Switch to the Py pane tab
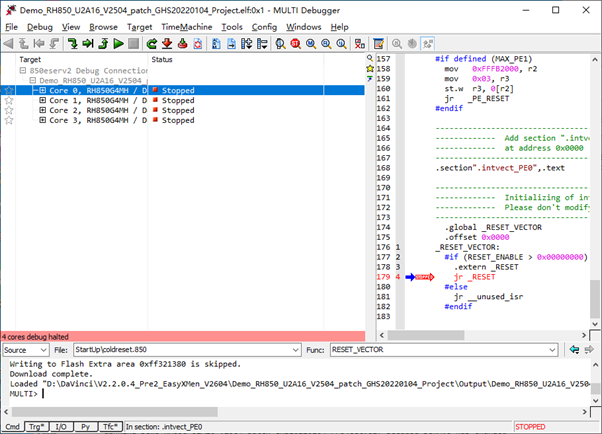Image resolution: width=602 pixels, height=434 pixels. click(x=85, y=427)
